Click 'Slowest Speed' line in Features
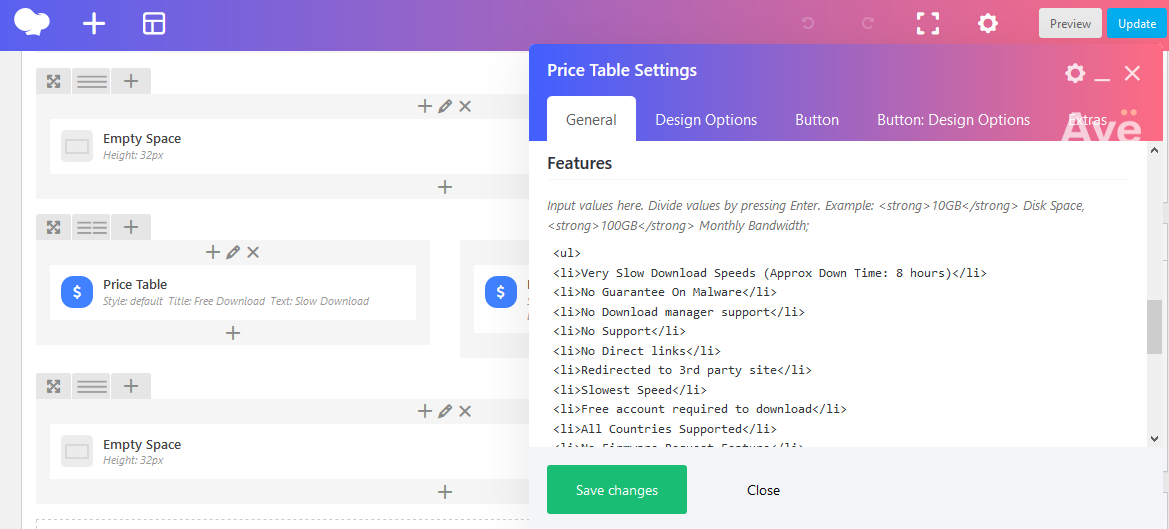This screenshot has width=1169, height=529. pos(630,390)
